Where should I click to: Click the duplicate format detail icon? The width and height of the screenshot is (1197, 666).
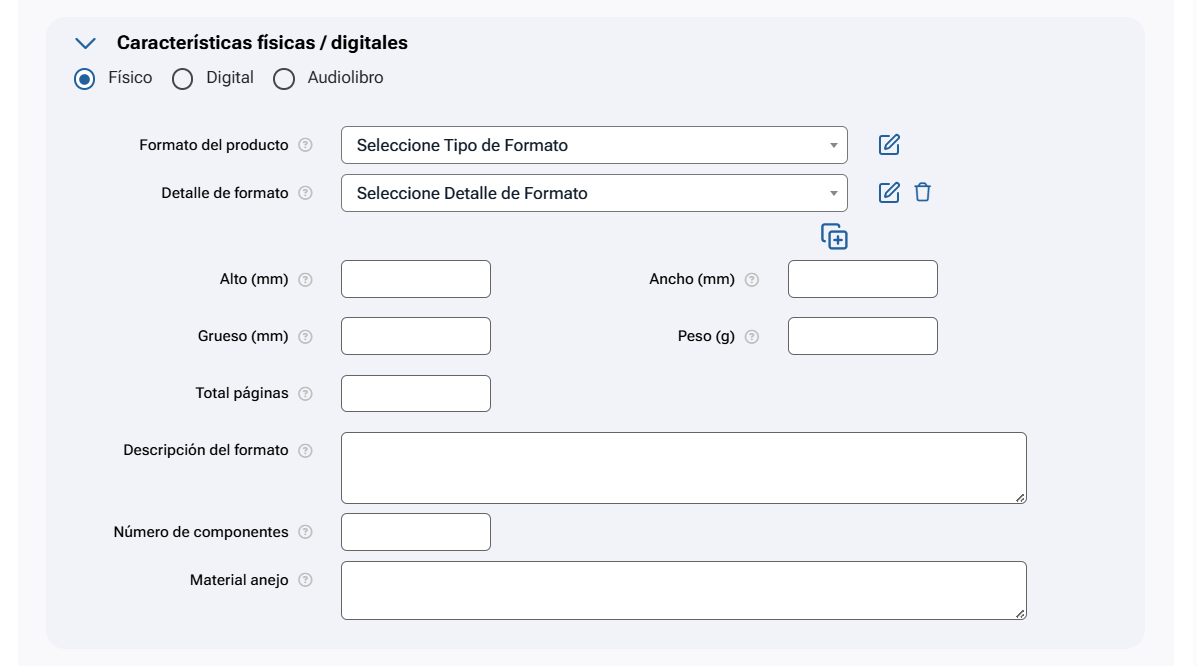point(834,237)
